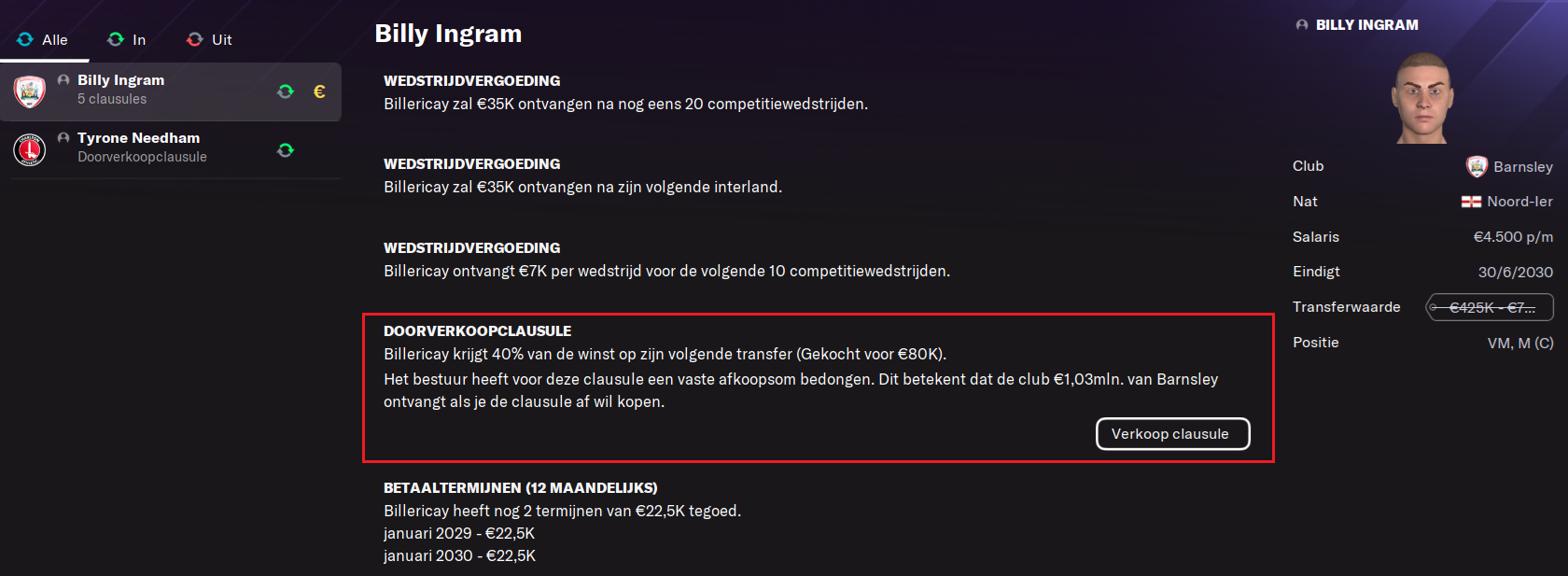Click the person icon next to Billy Ingram list name

[63, 79]
